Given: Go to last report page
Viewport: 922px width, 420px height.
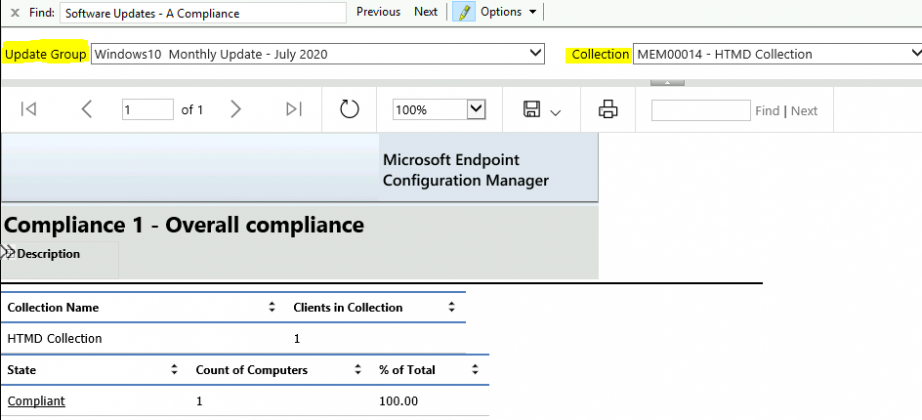Looking at the screenshot, I should pos(293,109).
